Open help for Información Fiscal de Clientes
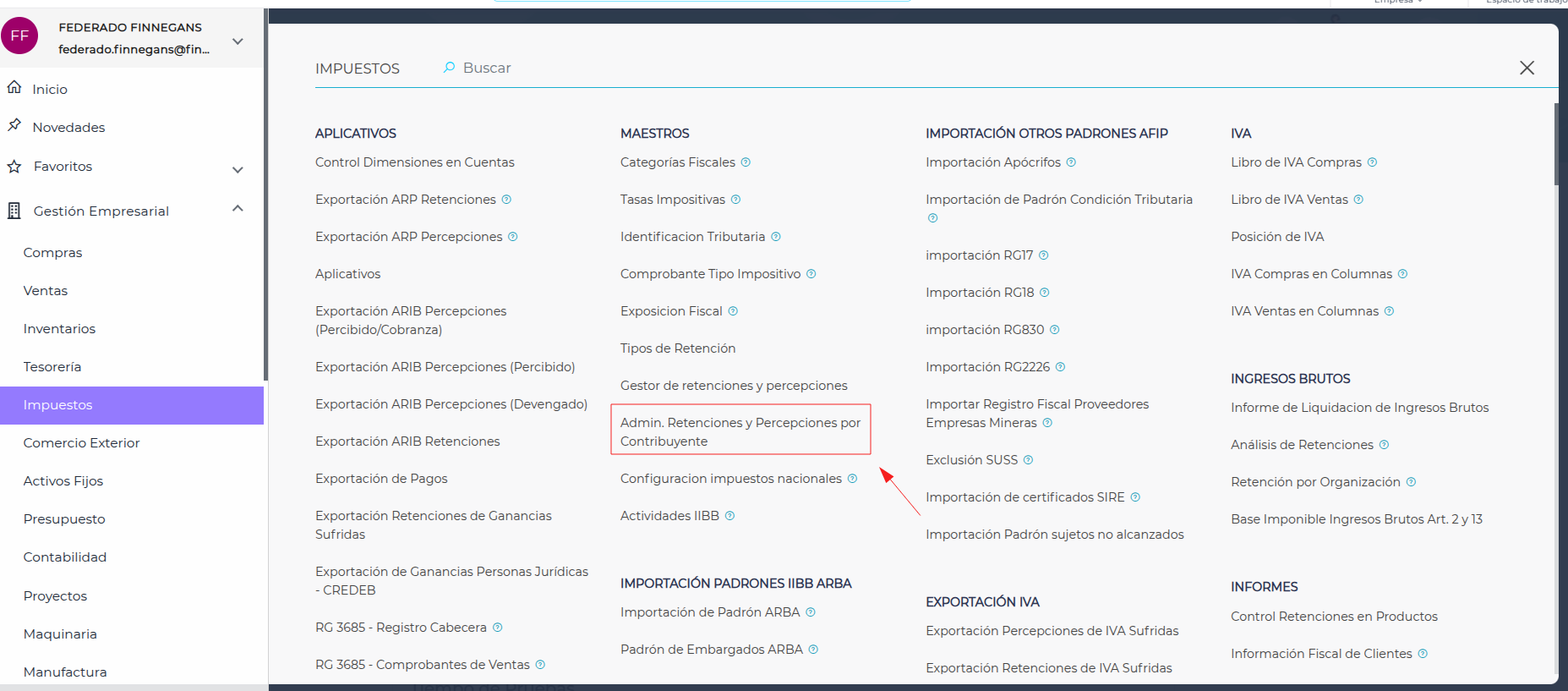The width and height of the screenshot is (1568, 691). pyautogui.click(x=1423, y=654)
